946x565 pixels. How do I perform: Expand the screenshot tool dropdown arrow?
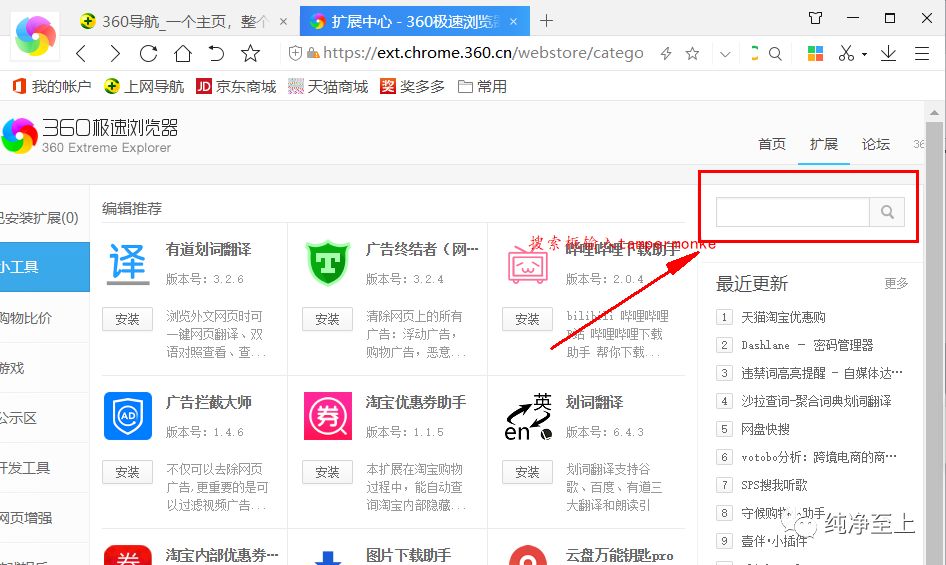(865, 54)
